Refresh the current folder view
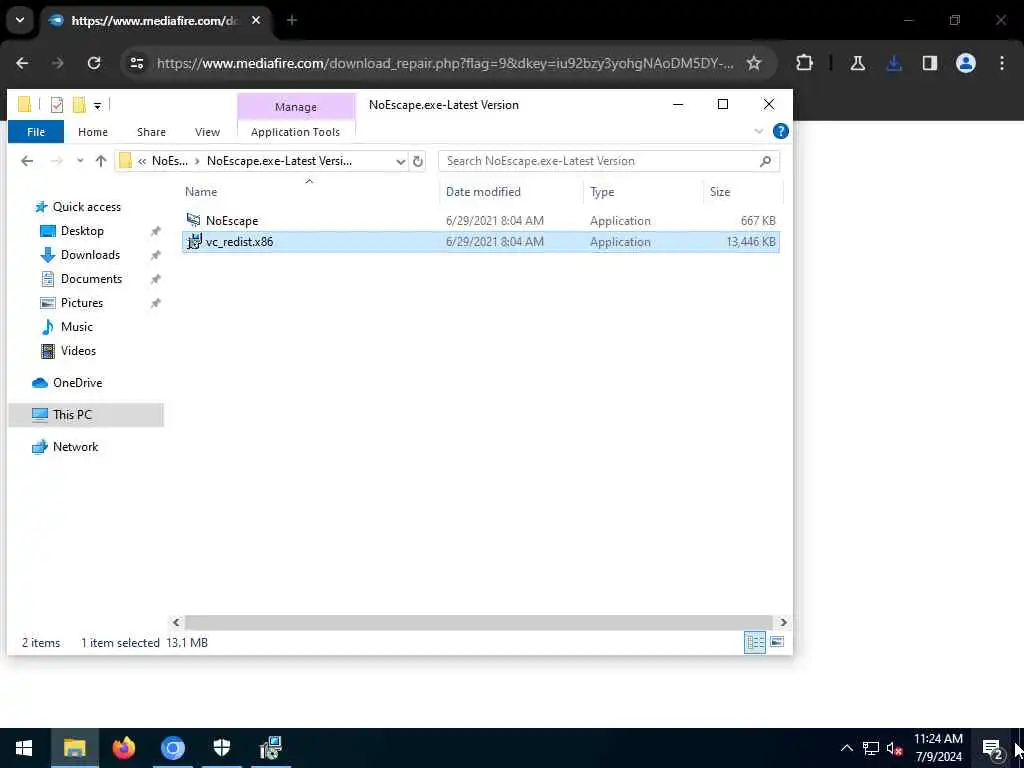The height and width of the screenshot is (768, 1024). click(418, 161)
